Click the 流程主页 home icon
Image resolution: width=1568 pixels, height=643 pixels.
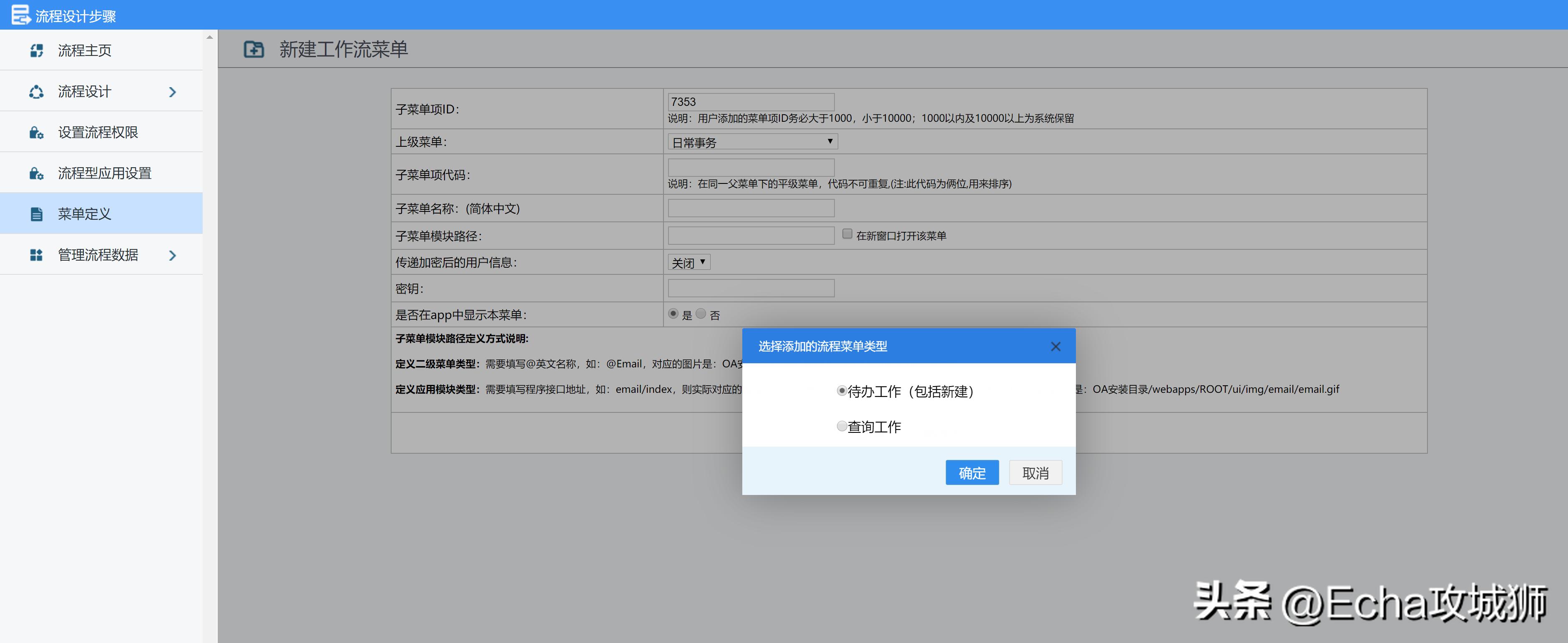tap(36, 50)
